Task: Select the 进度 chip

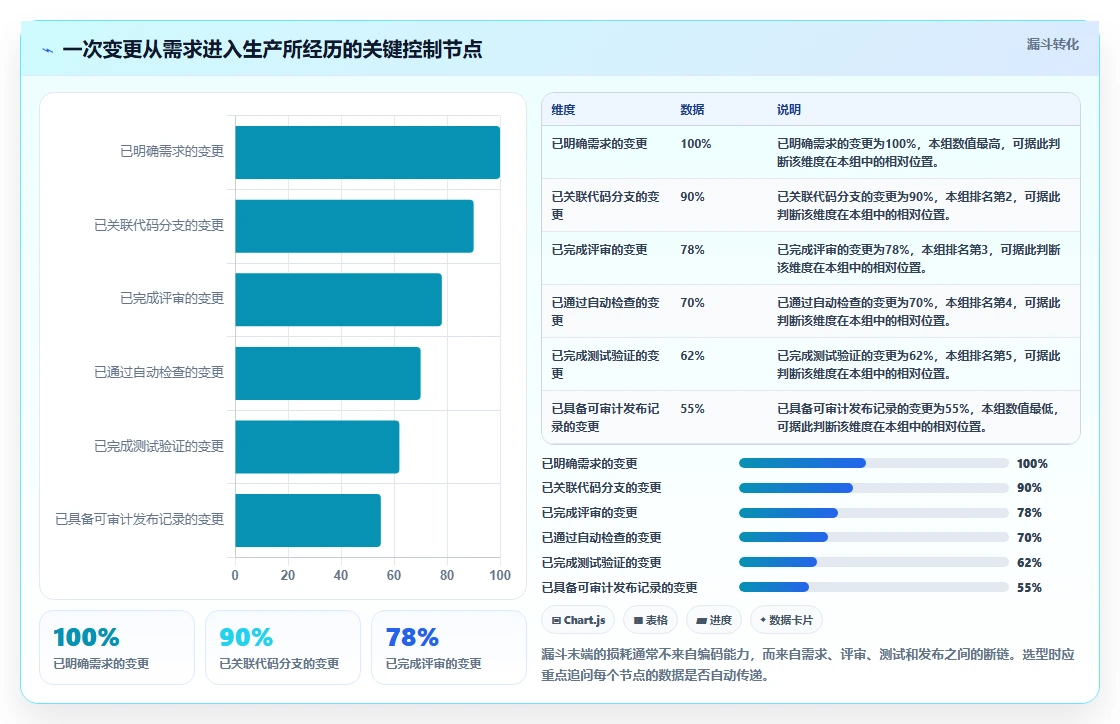Action: [714, 620]
